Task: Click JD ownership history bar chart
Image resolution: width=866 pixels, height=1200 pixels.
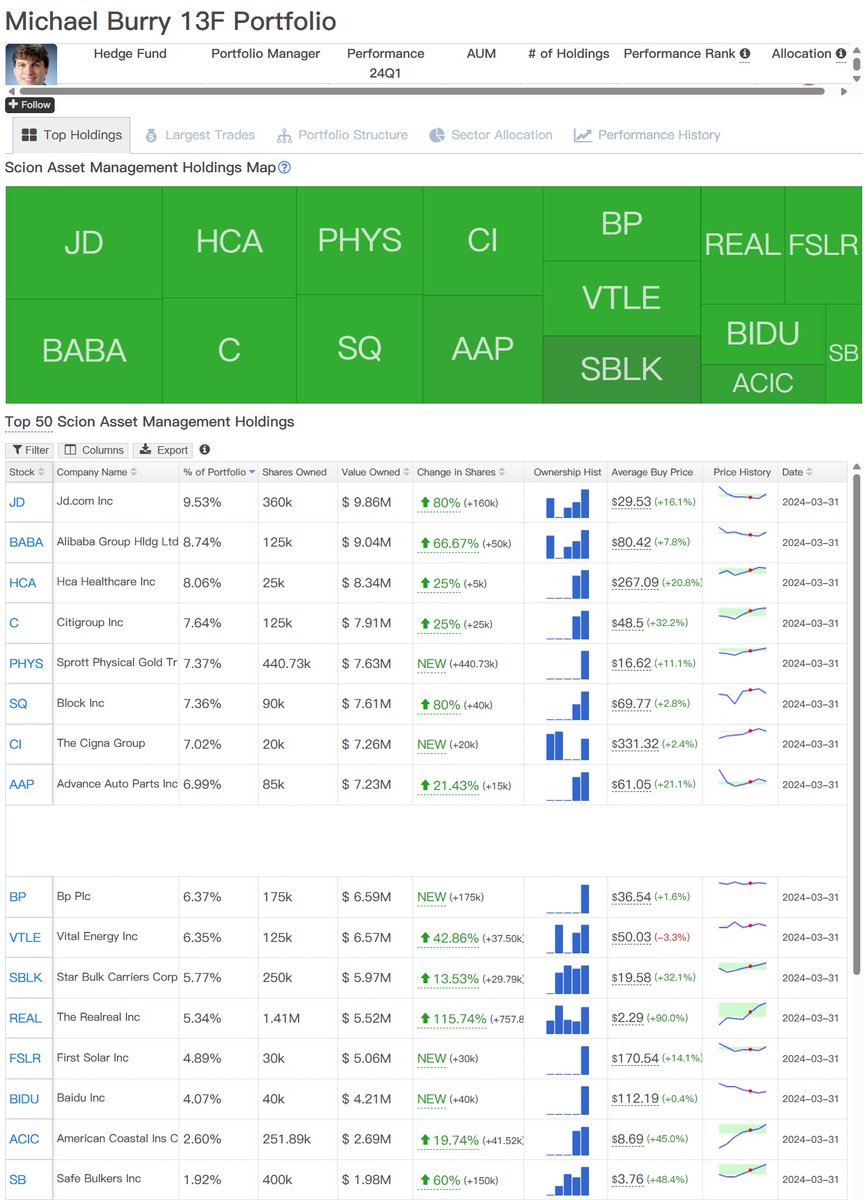Action: [x=567, y=502]
